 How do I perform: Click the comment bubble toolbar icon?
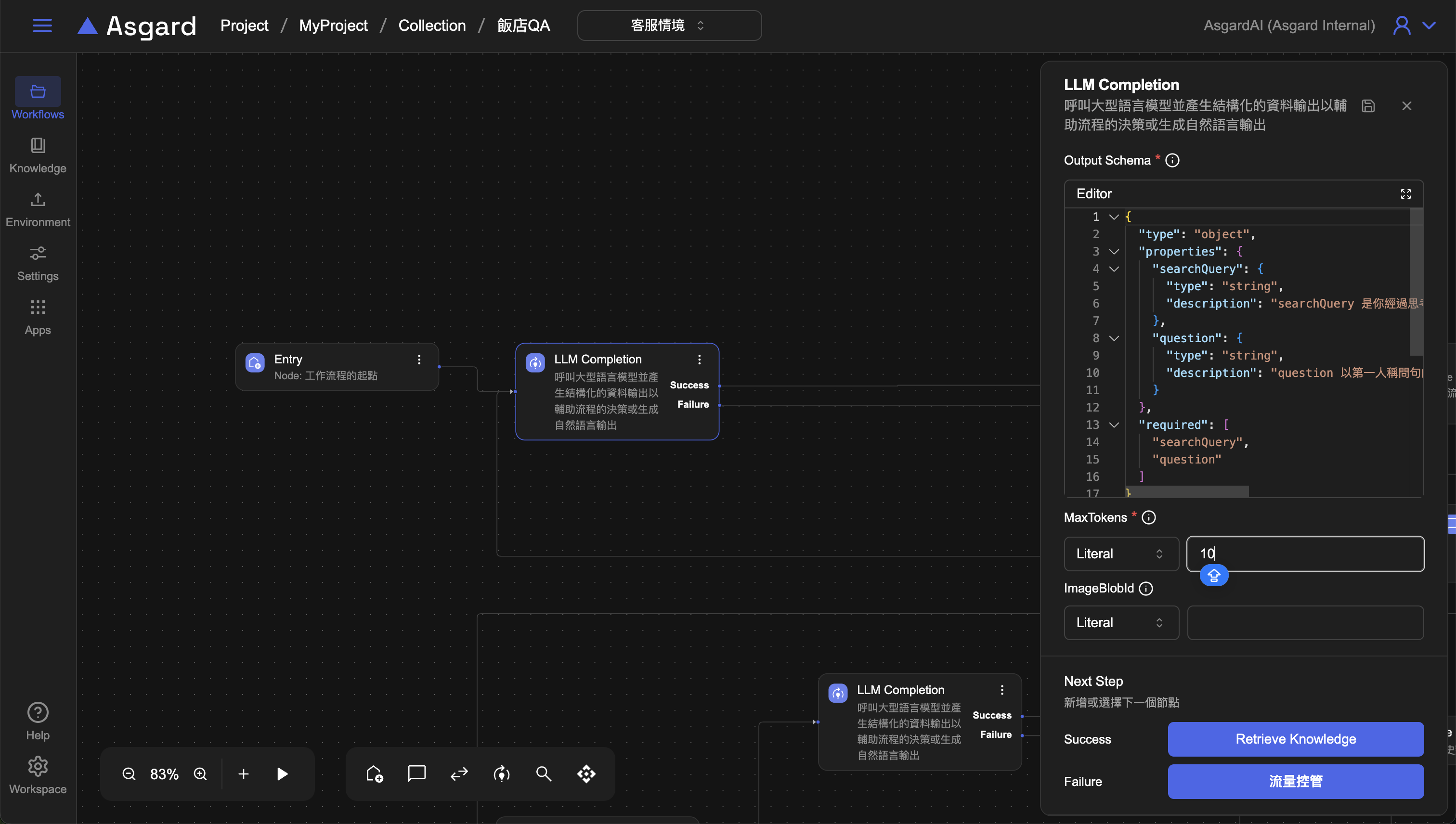coord(416,773)
